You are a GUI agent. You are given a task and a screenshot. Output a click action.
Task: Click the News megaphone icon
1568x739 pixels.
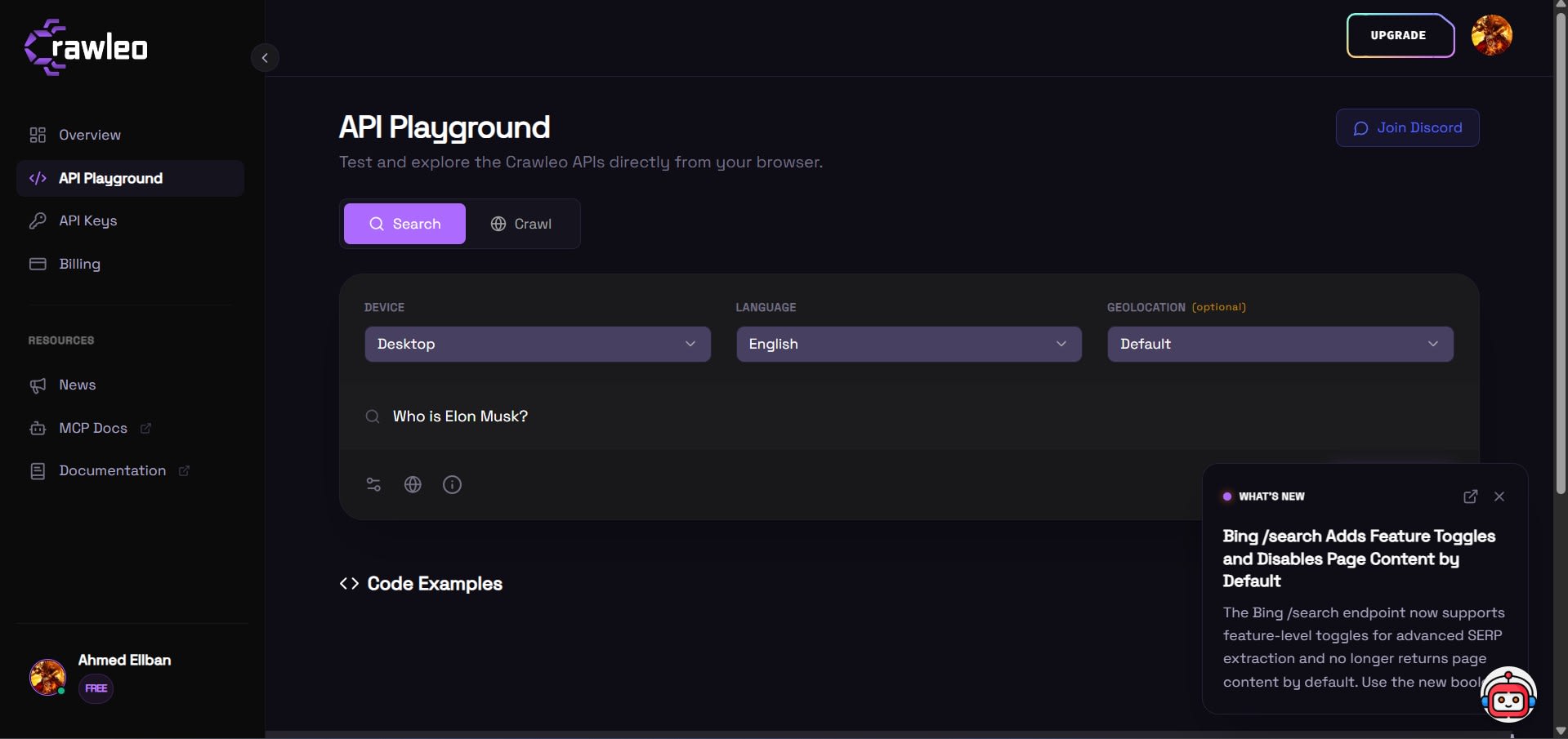click(38, 385)
